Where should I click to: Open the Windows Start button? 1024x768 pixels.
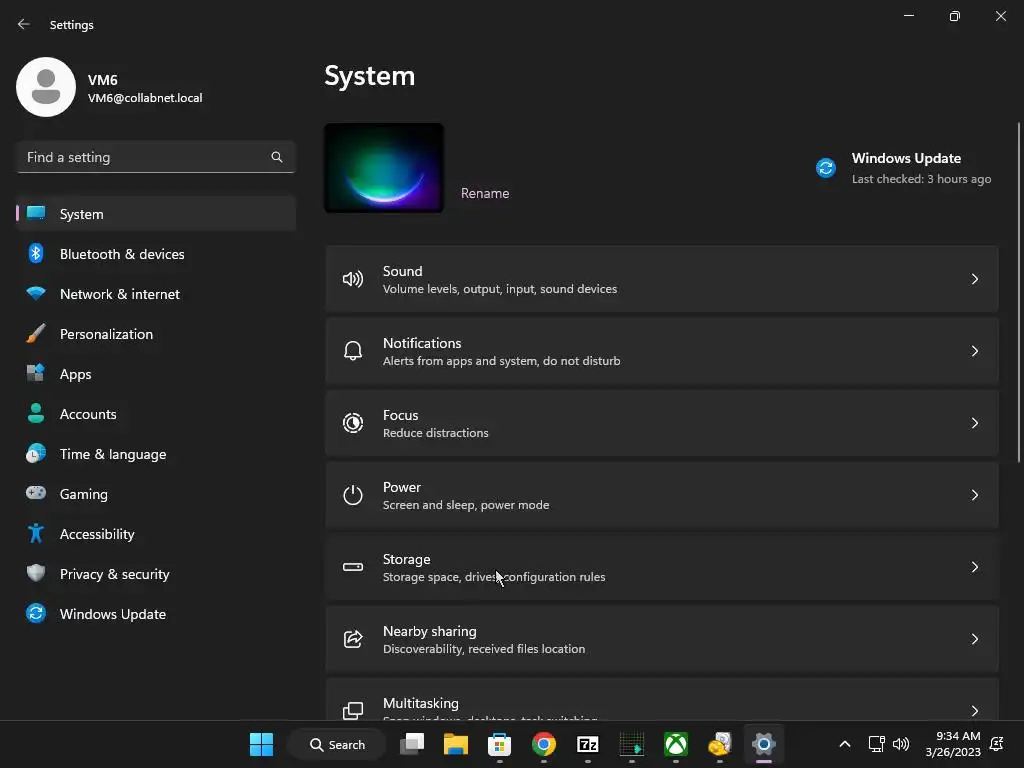coord(261,744)
